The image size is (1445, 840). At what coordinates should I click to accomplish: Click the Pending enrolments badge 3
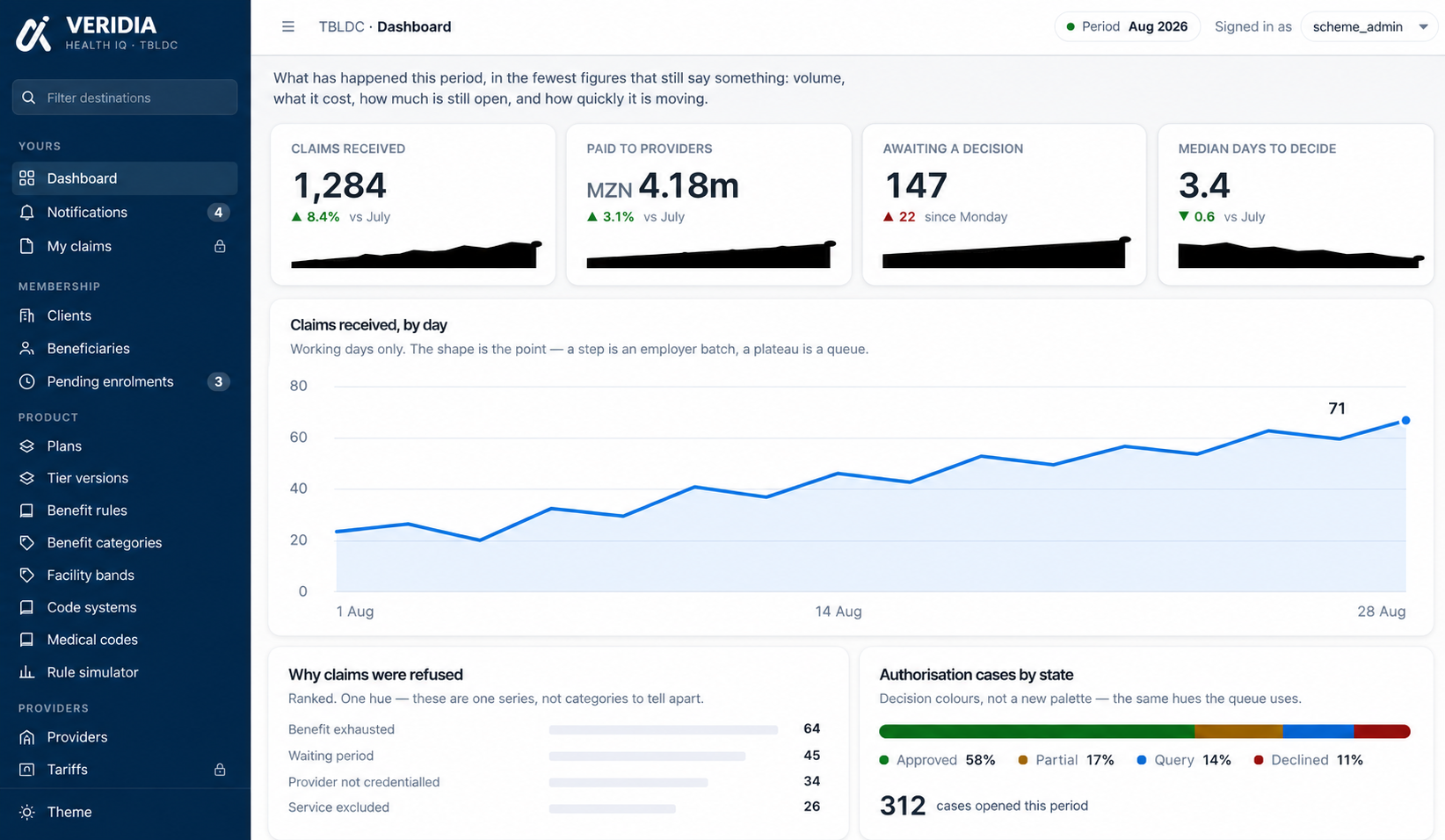point(218,381)
